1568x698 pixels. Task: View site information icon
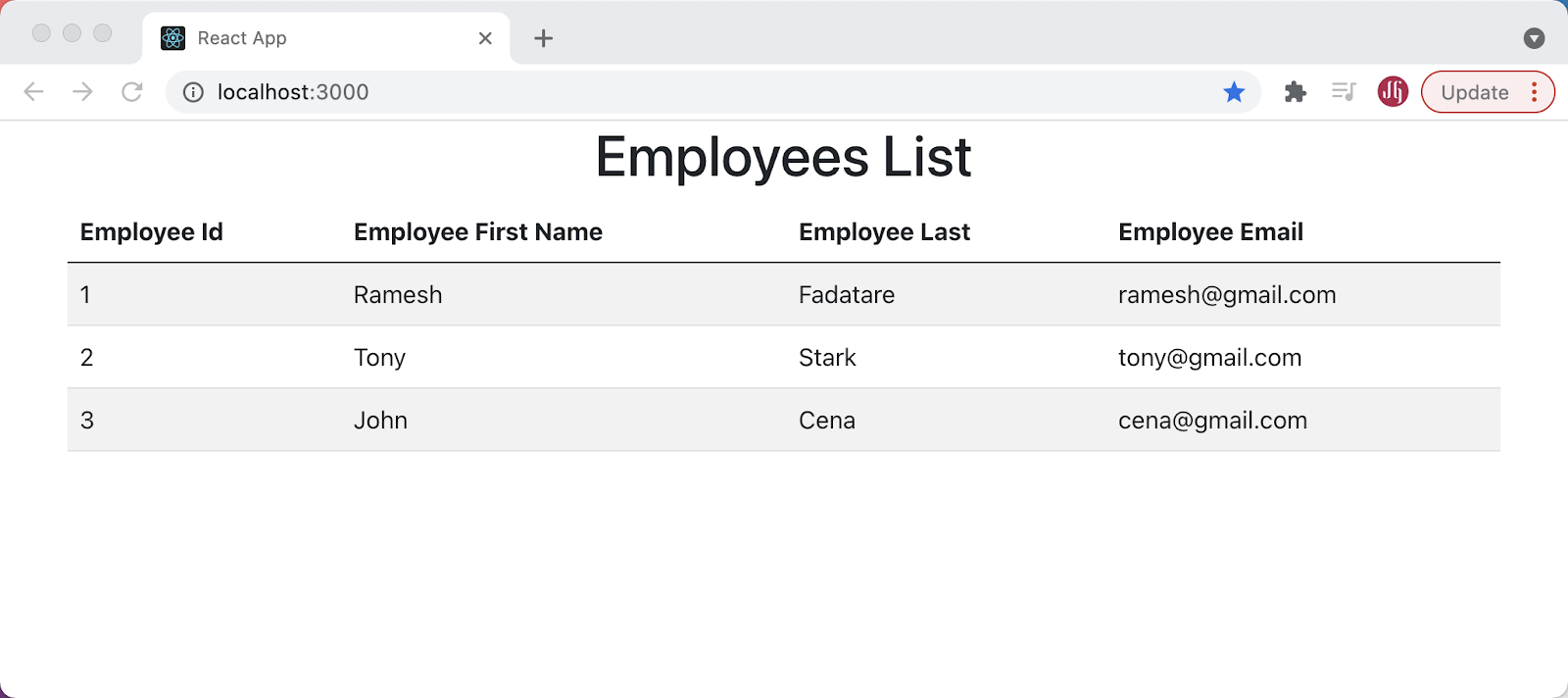pos(194,92)
